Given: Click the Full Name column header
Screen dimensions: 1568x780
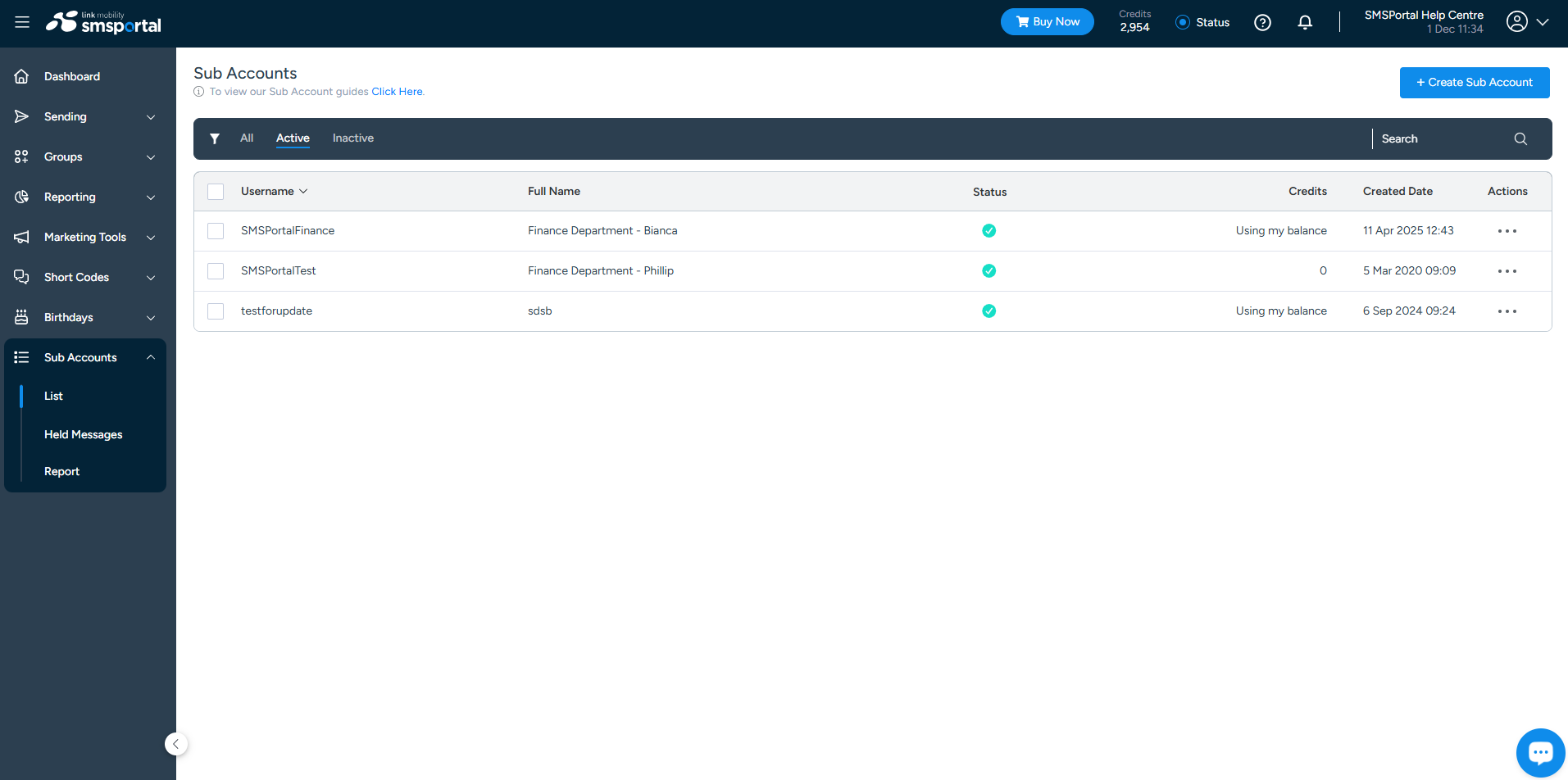Looking at the screenshot, I should click(x=554, y=191).
